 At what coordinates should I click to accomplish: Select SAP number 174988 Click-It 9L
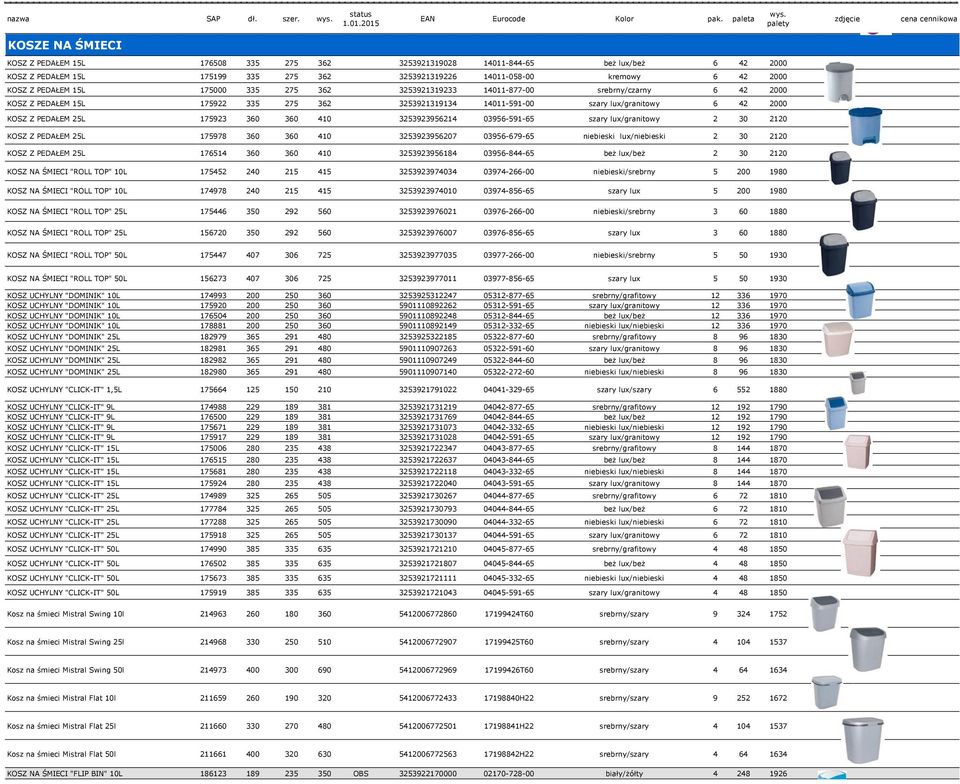pos(213,406)
